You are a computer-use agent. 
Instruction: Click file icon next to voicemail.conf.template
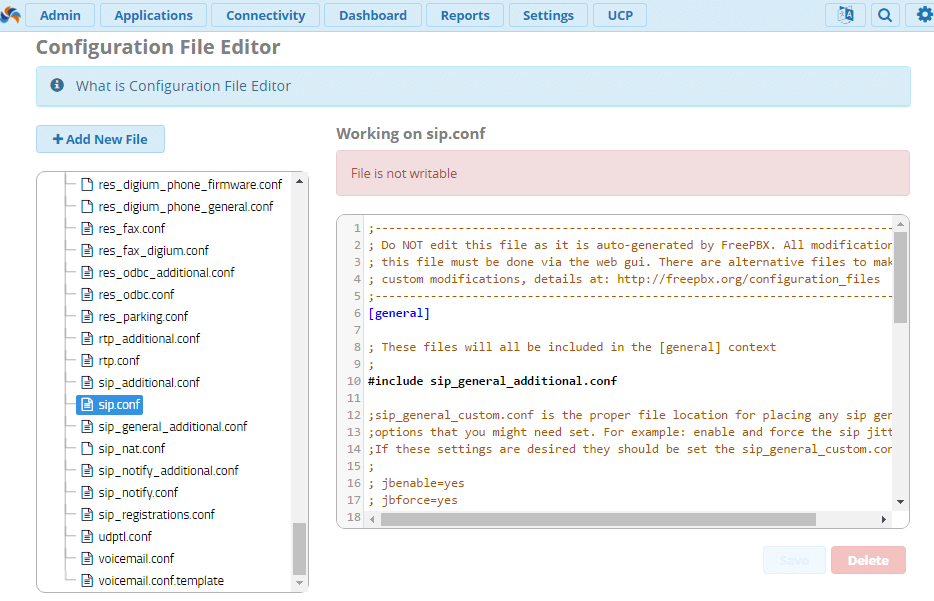tap(87, 581)
